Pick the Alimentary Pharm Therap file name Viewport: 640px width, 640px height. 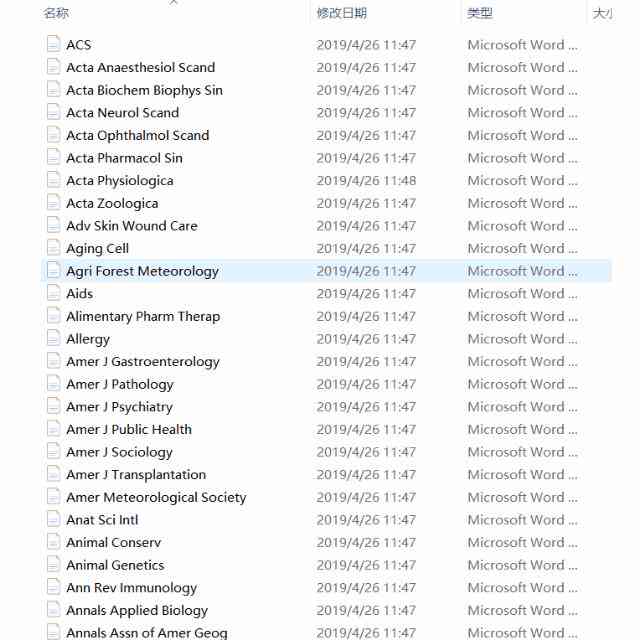(143, 316)
